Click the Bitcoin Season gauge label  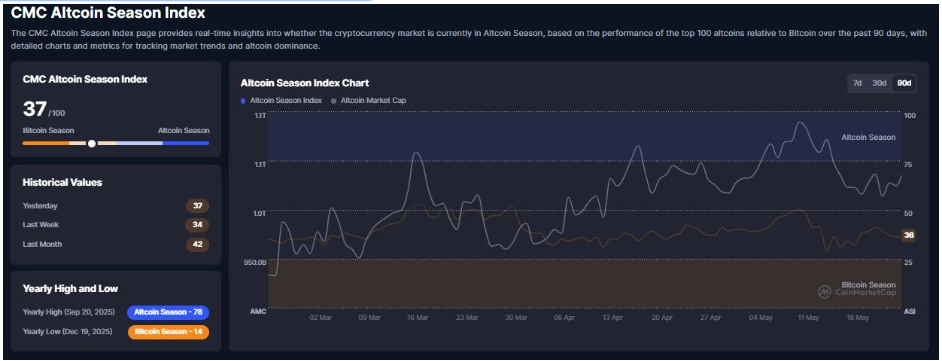tap(48, 130)
